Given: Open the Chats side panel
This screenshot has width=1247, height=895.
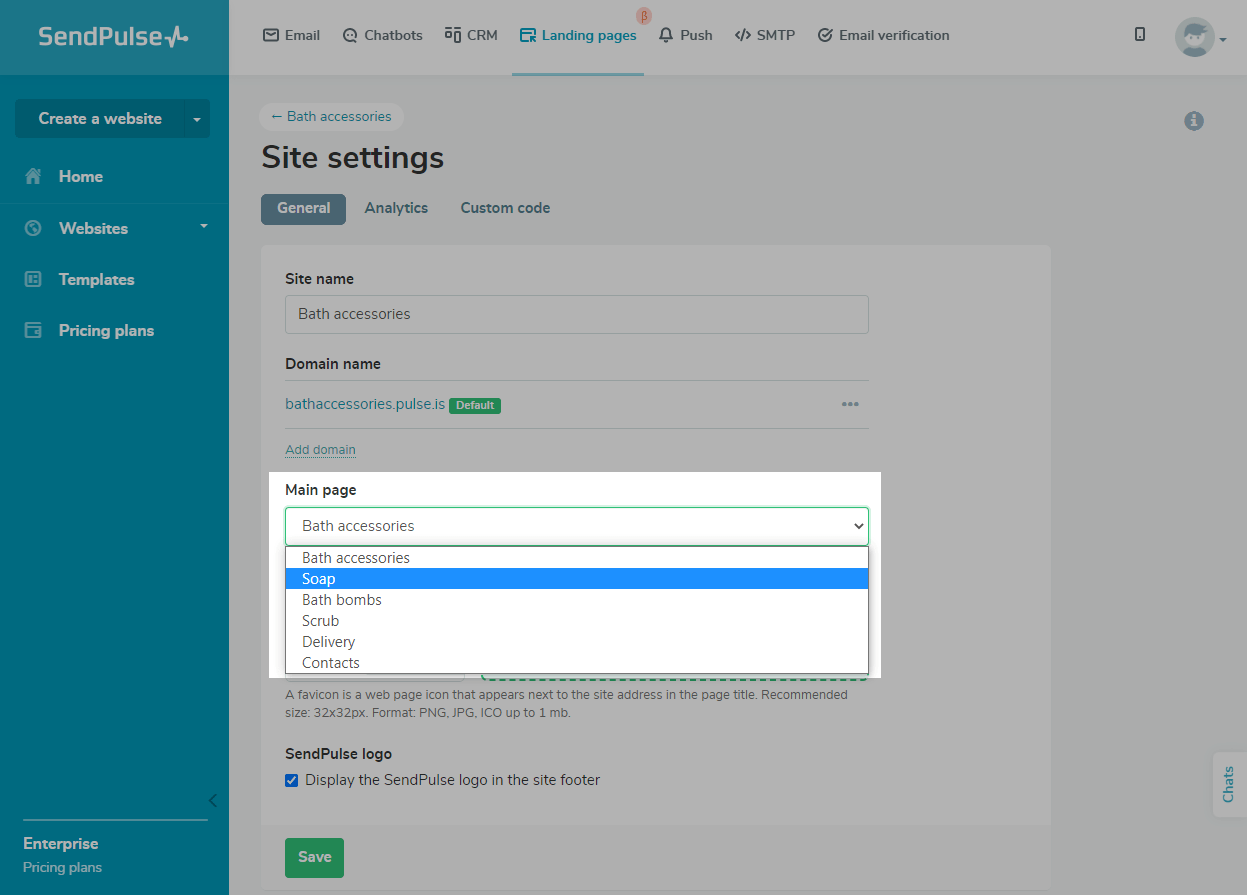Looking at the screenshot, I should click(x=1229, y=784).
